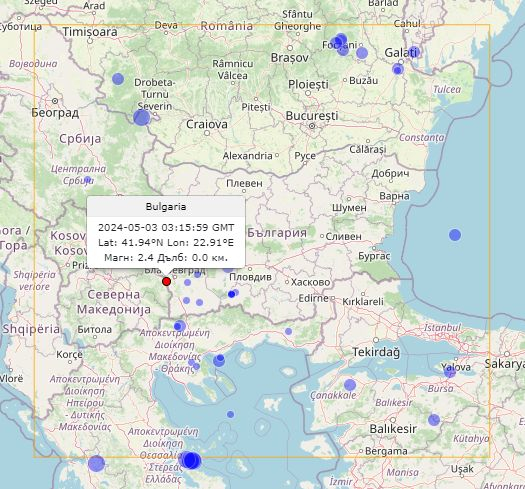Click the marker on the Greek-Bulgarian border above Αποκεντρωμένη
This screenshot has width=525, height=489.
point(179,326)
